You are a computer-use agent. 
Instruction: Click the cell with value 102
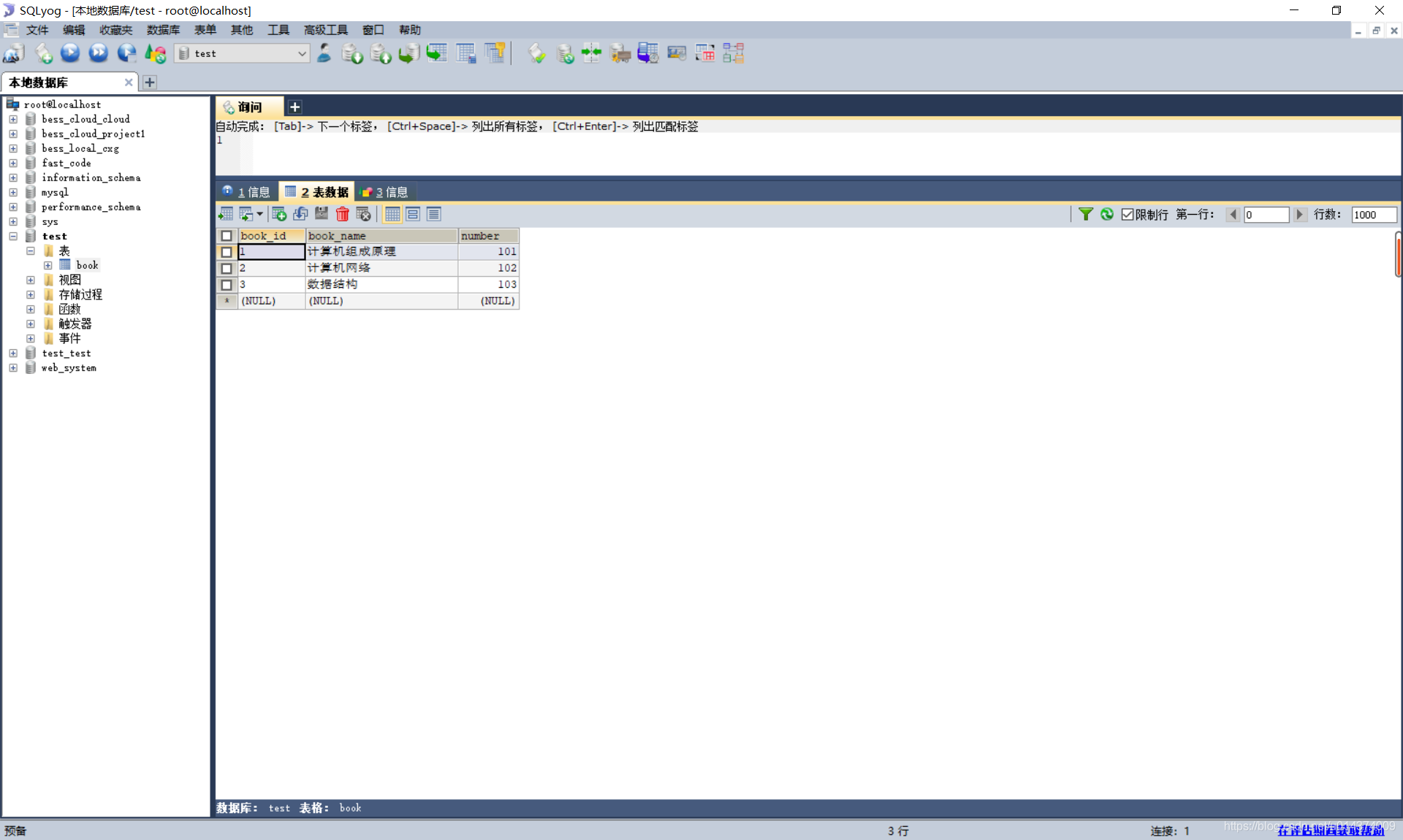[488, 268]
